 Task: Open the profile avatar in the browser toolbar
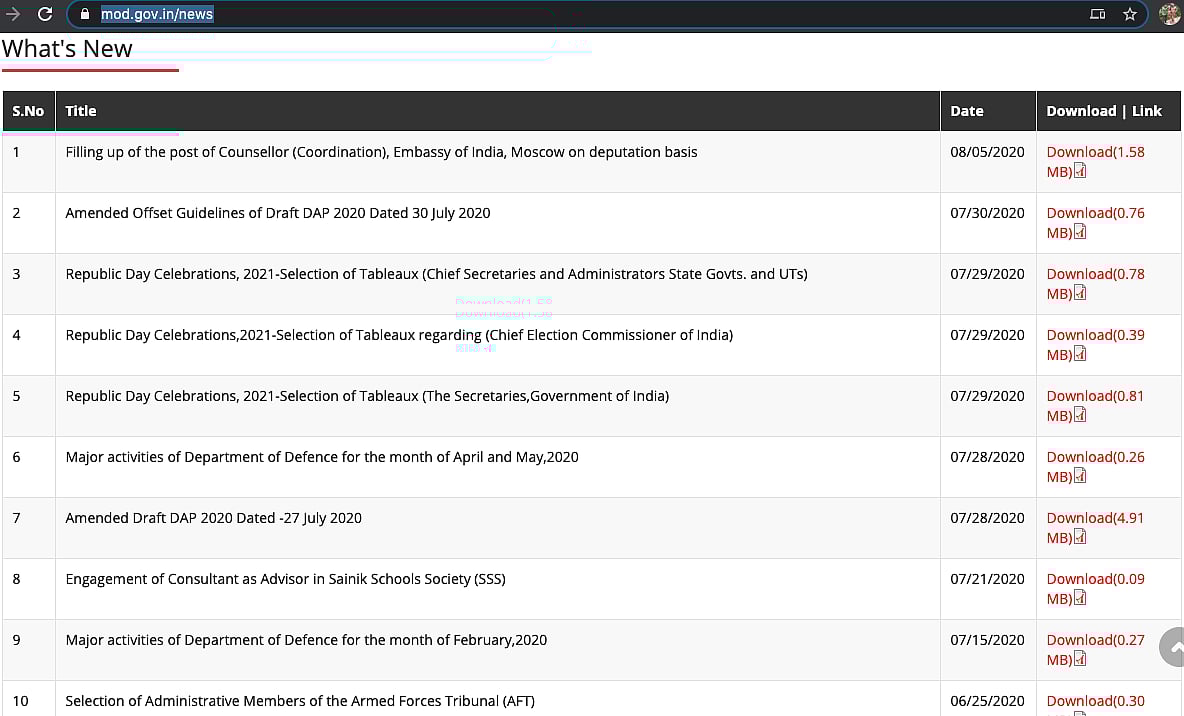(x=1169, y=14)
